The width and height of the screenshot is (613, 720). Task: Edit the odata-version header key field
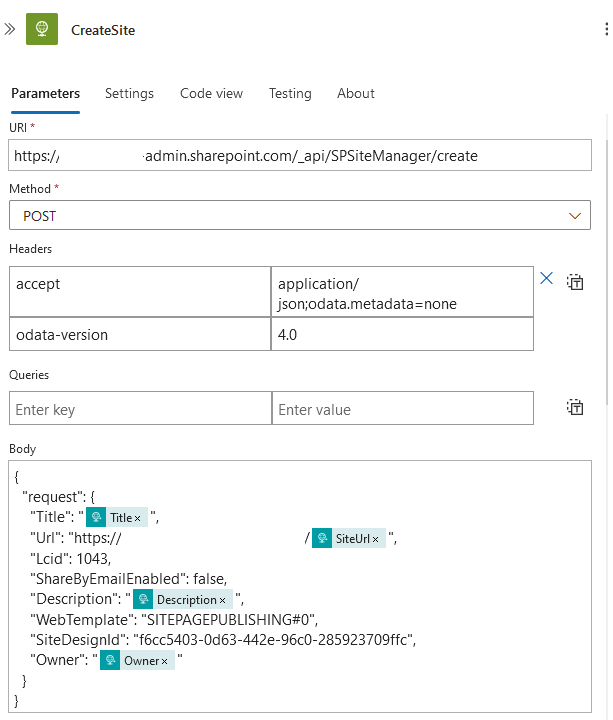coord(140,334)
